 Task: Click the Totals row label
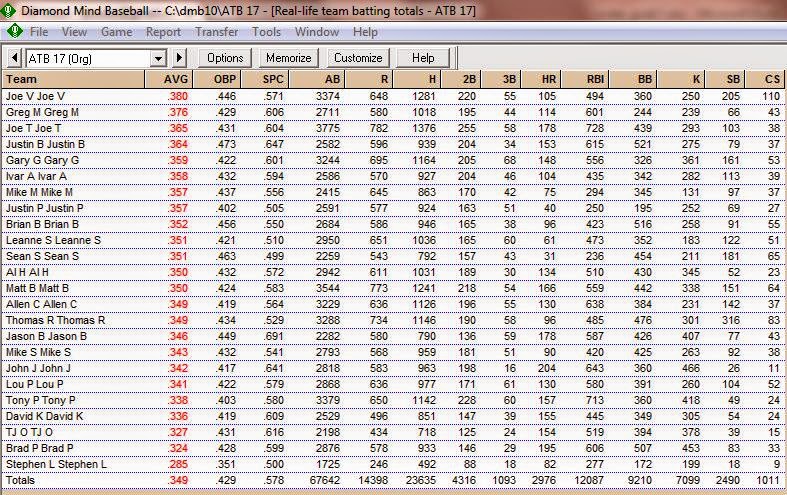pyautogui.click(x=21, y=480)
